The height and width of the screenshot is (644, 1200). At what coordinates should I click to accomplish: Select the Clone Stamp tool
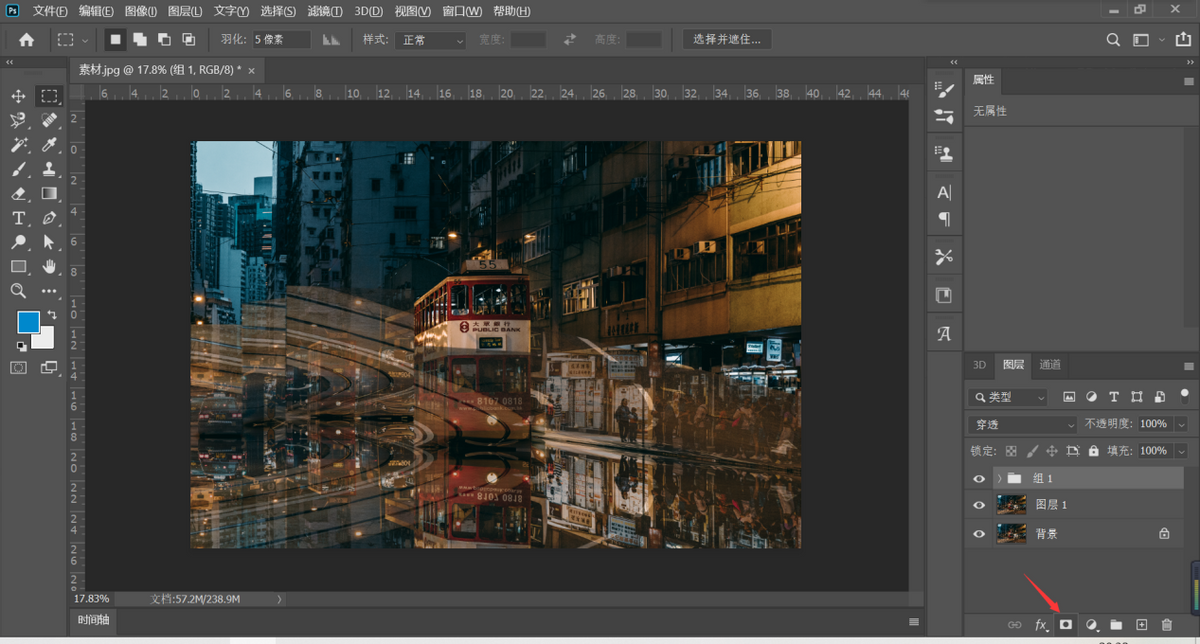tap(49, 169)
